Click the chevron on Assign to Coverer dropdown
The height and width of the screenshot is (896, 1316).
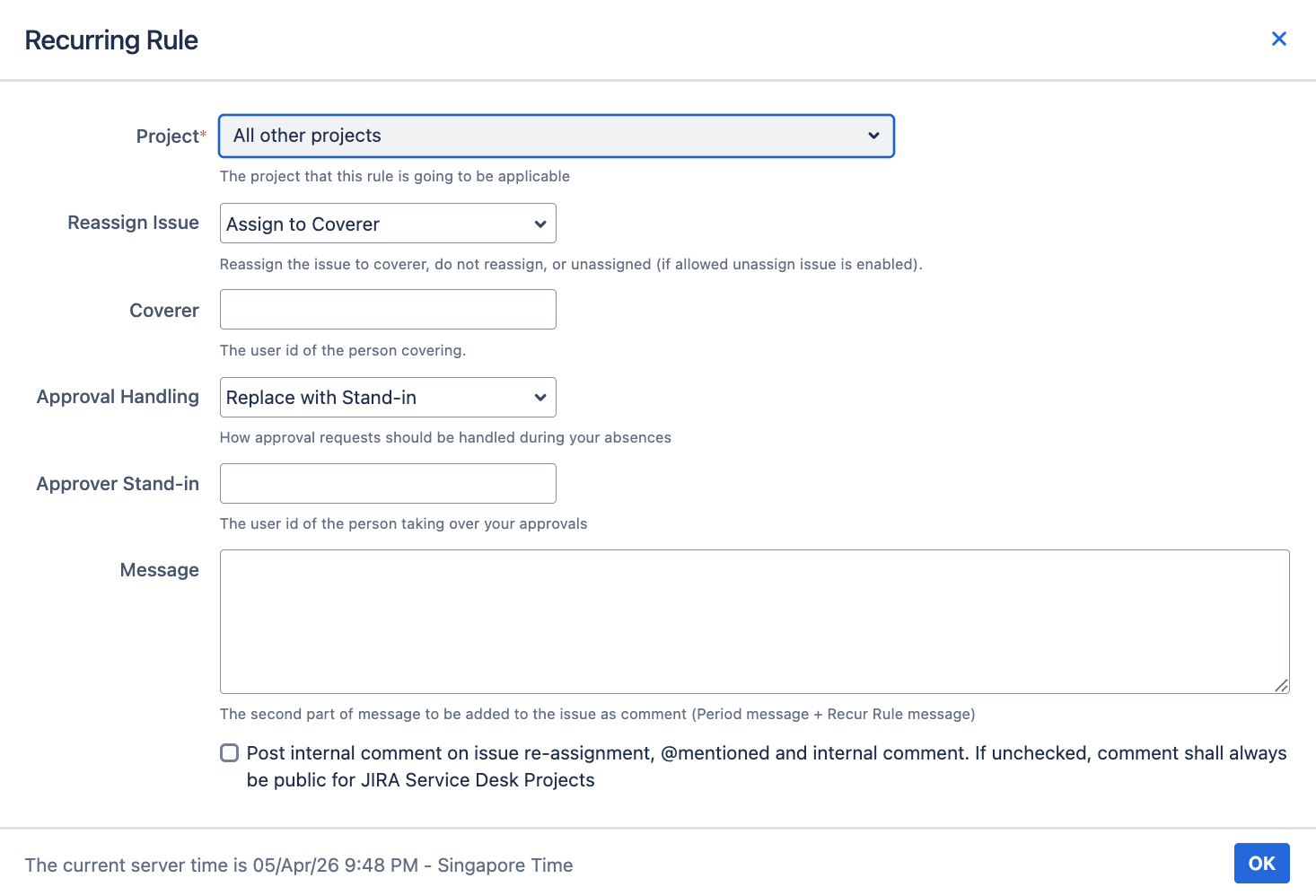[540, 223]
